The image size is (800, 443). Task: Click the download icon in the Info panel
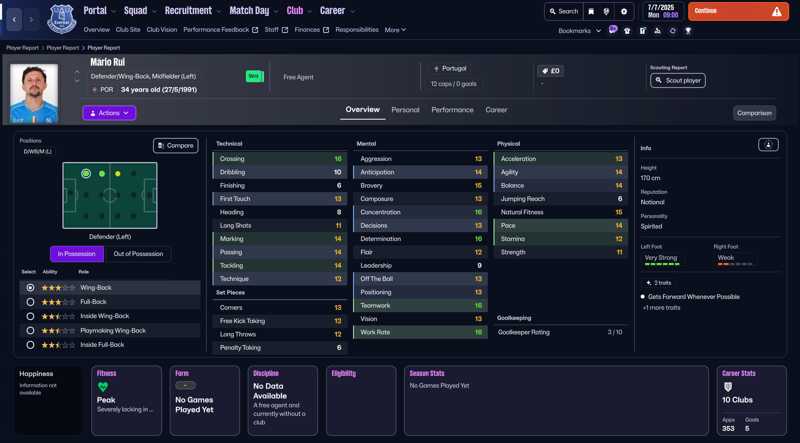pos(768,145)
